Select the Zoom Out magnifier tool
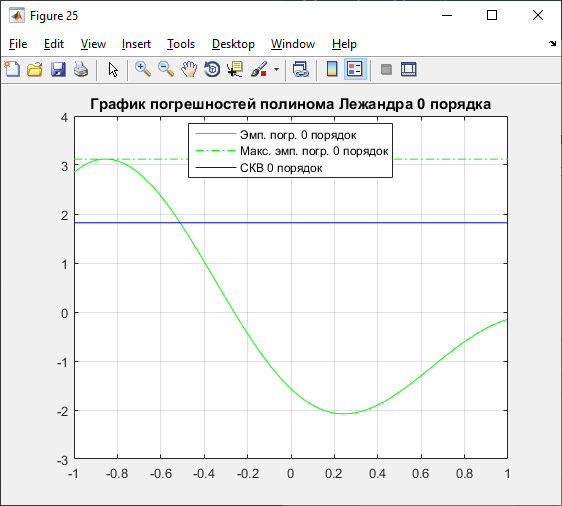The image size is (562, 506). [166, 69]
